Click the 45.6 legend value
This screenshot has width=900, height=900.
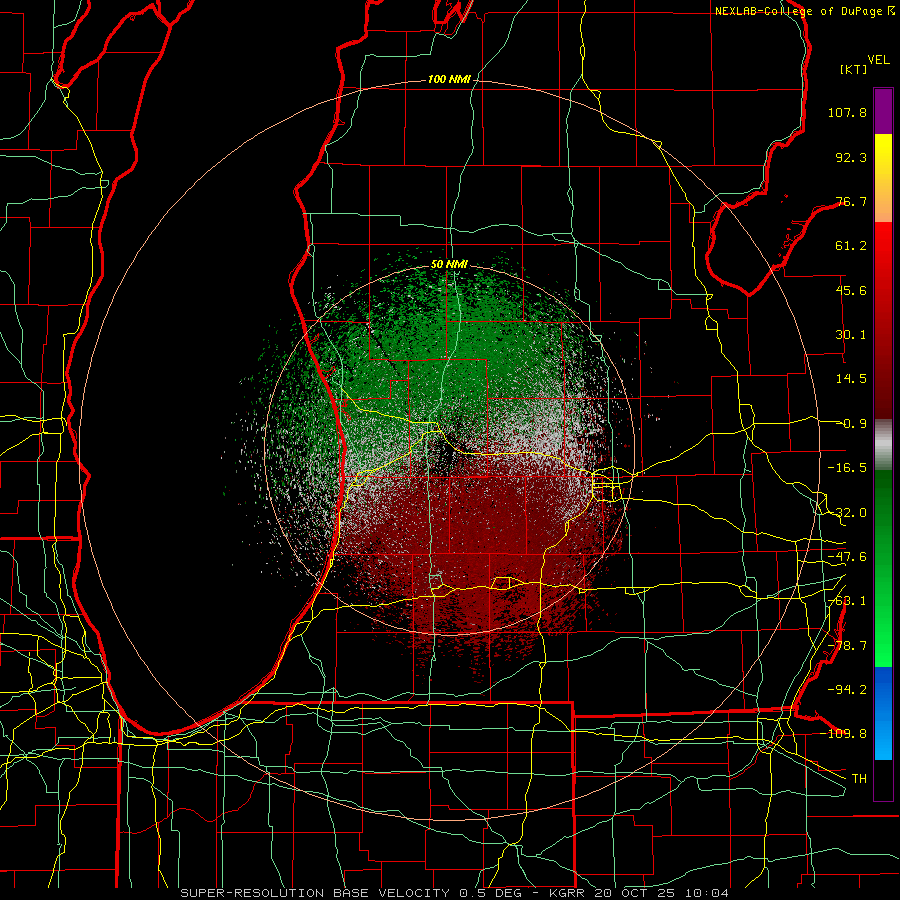(851, 290)
